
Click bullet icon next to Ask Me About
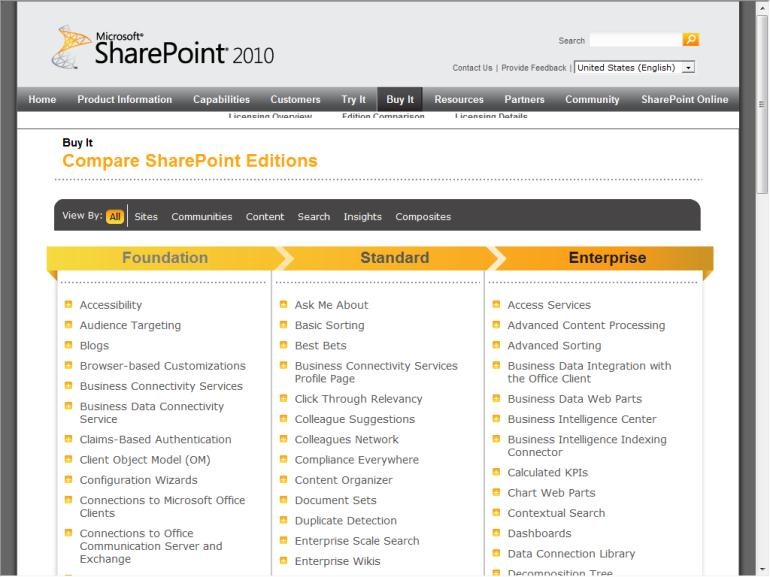pos(283,304)
